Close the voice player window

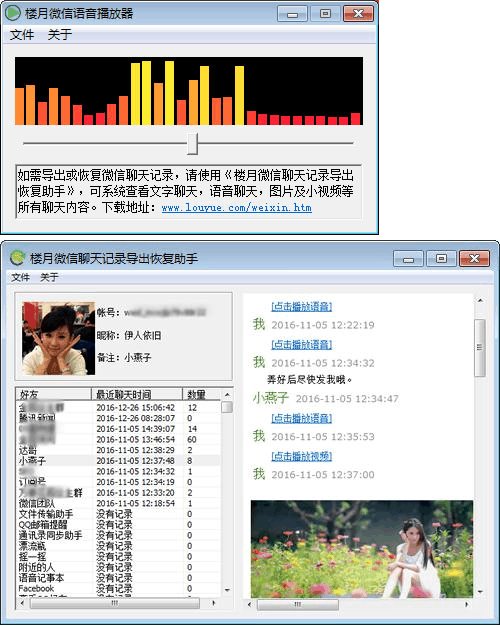pos(358,14)
